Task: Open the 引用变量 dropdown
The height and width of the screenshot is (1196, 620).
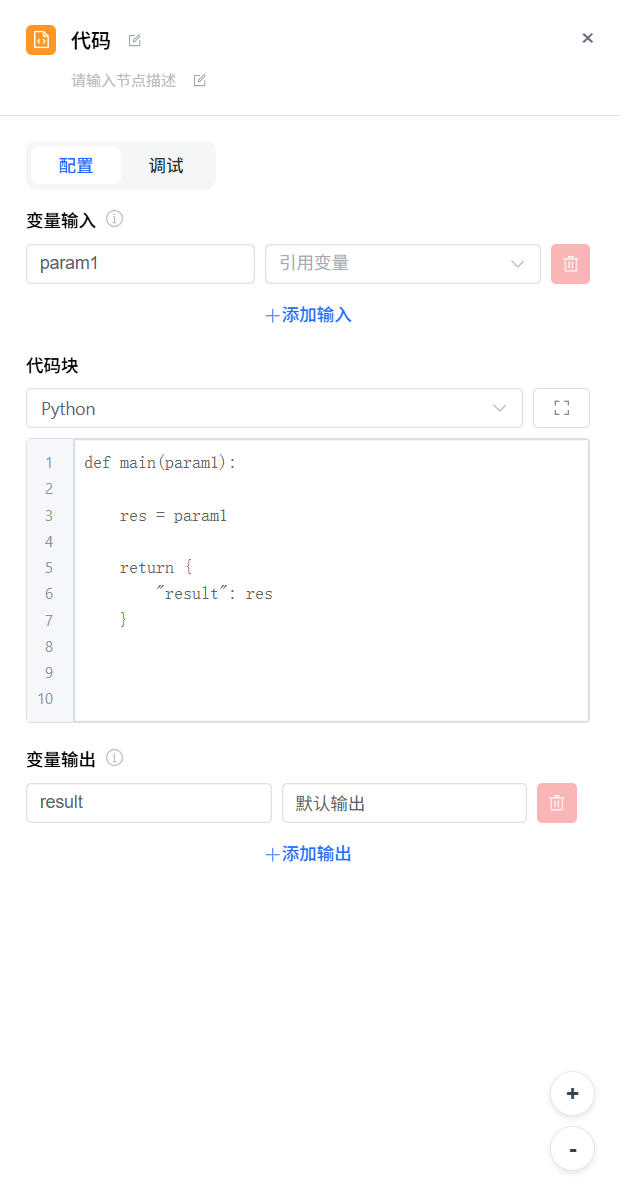Action: tap(402, 264)
